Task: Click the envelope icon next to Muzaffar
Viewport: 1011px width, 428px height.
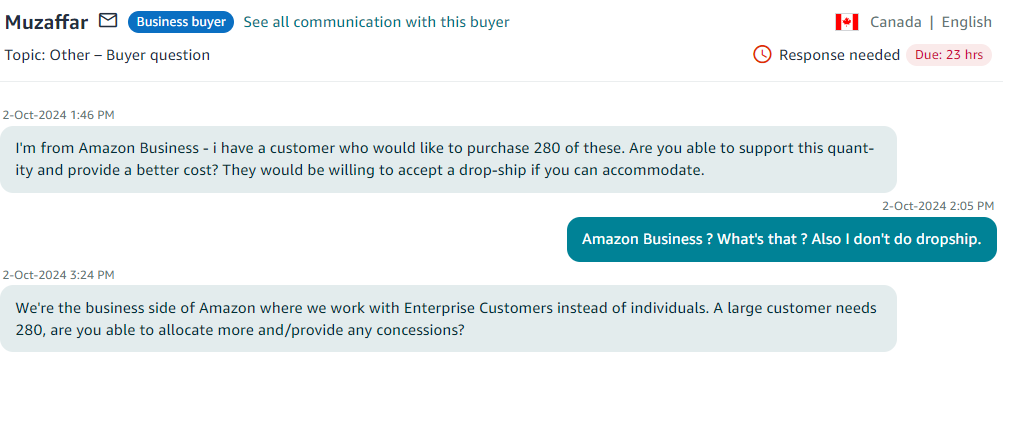Action: pos(108,21)
